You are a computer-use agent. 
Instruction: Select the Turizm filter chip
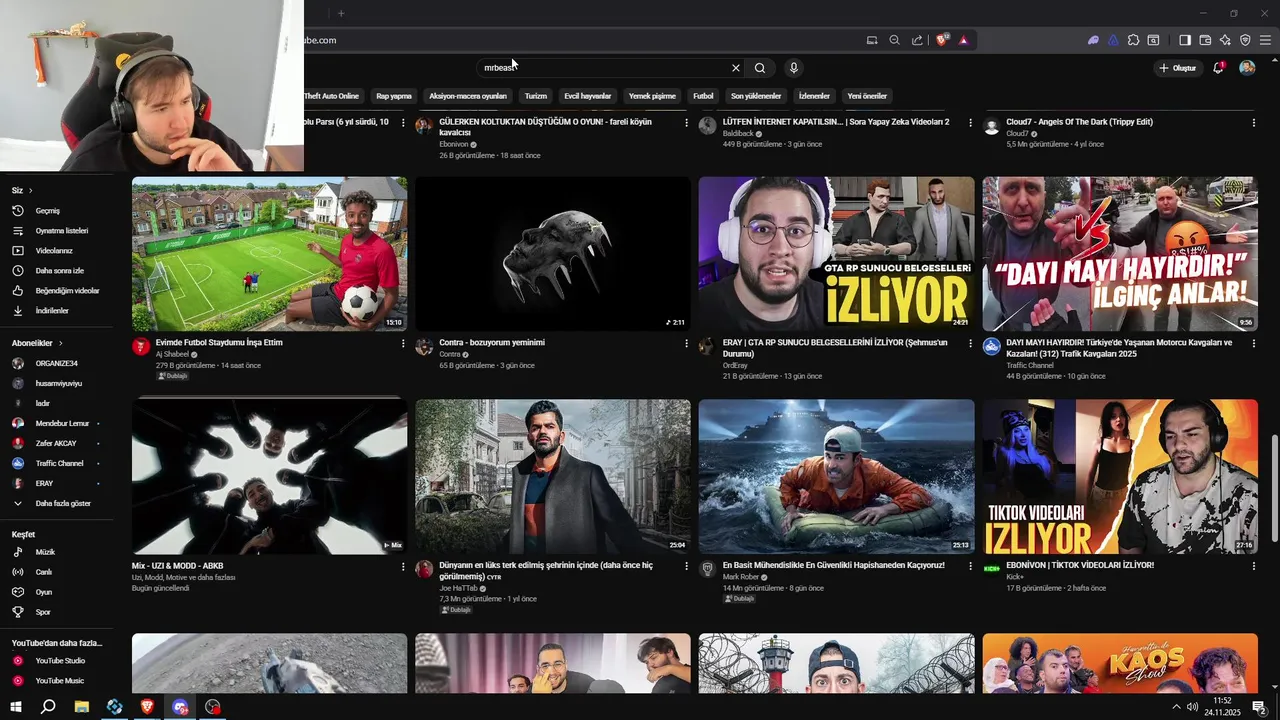click(x=536, y=96)
